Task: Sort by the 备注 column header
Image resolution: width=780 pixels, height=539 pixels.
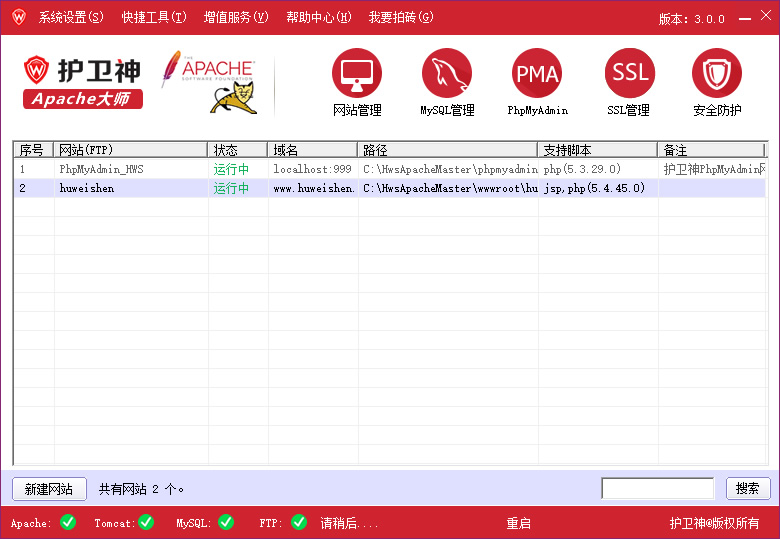Action: [711, 150]
